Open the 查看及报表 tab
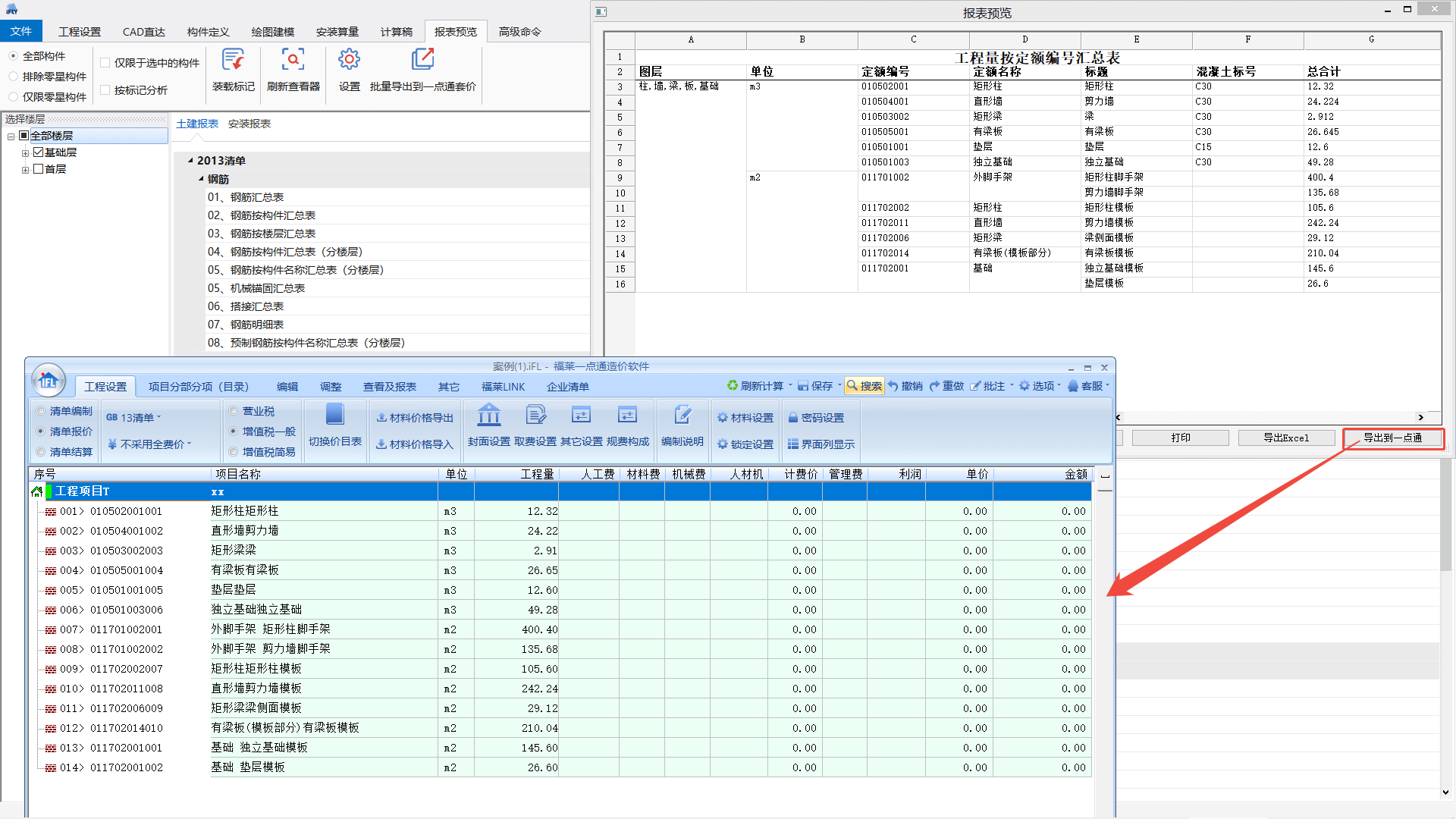Viewport: 1456px width, 819px height. tap(390, 387)
